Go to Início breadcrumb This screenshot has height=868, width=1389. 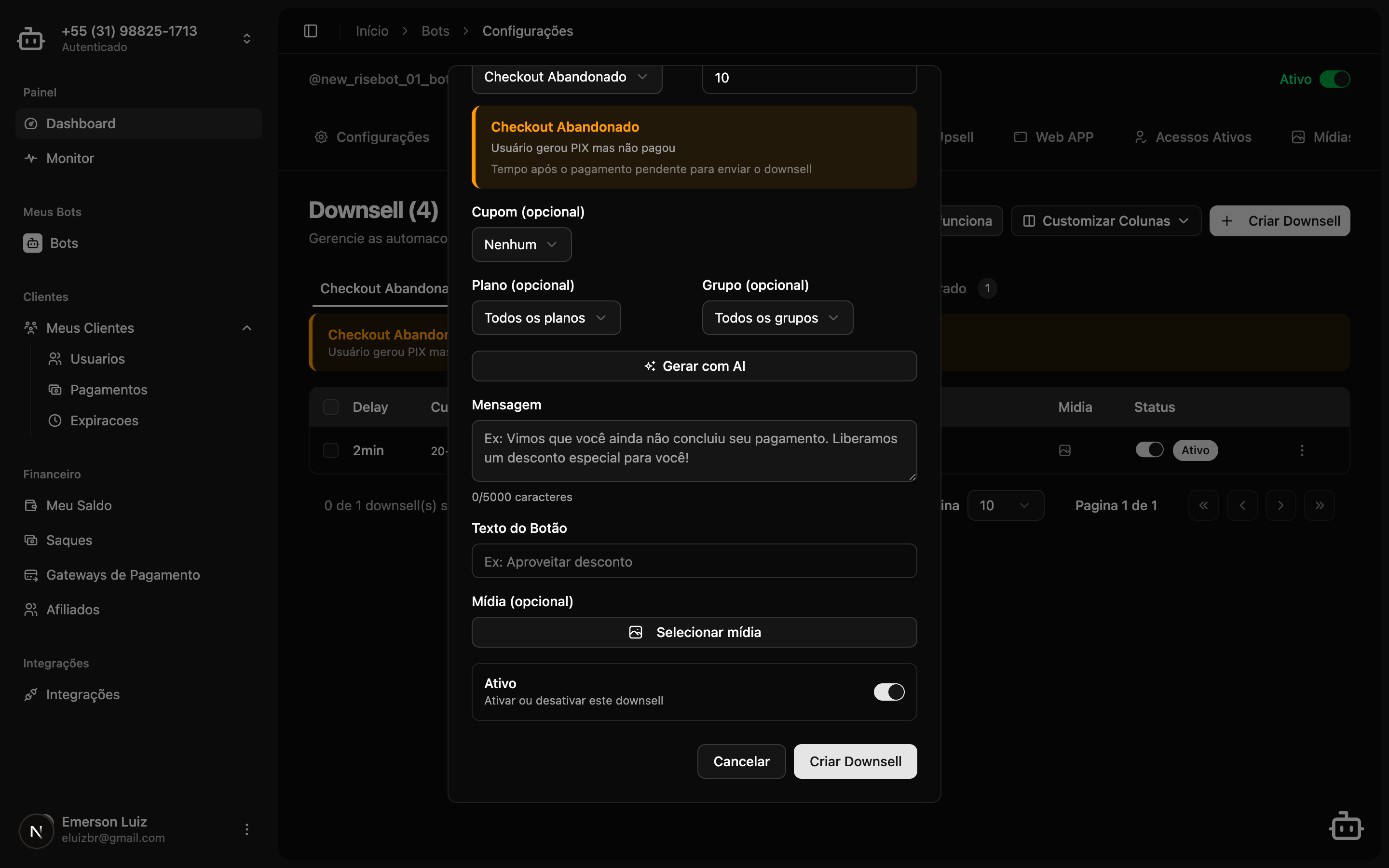(x=372, y=31)
